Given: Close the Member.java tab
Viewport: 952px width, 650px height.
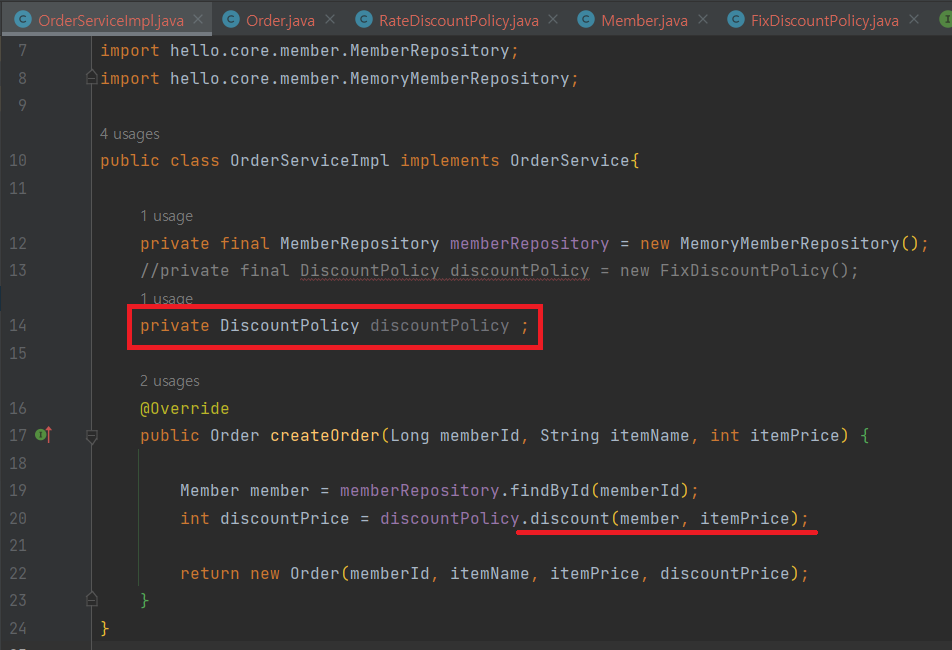Looking at the screenshot, I should coord(702,19).
